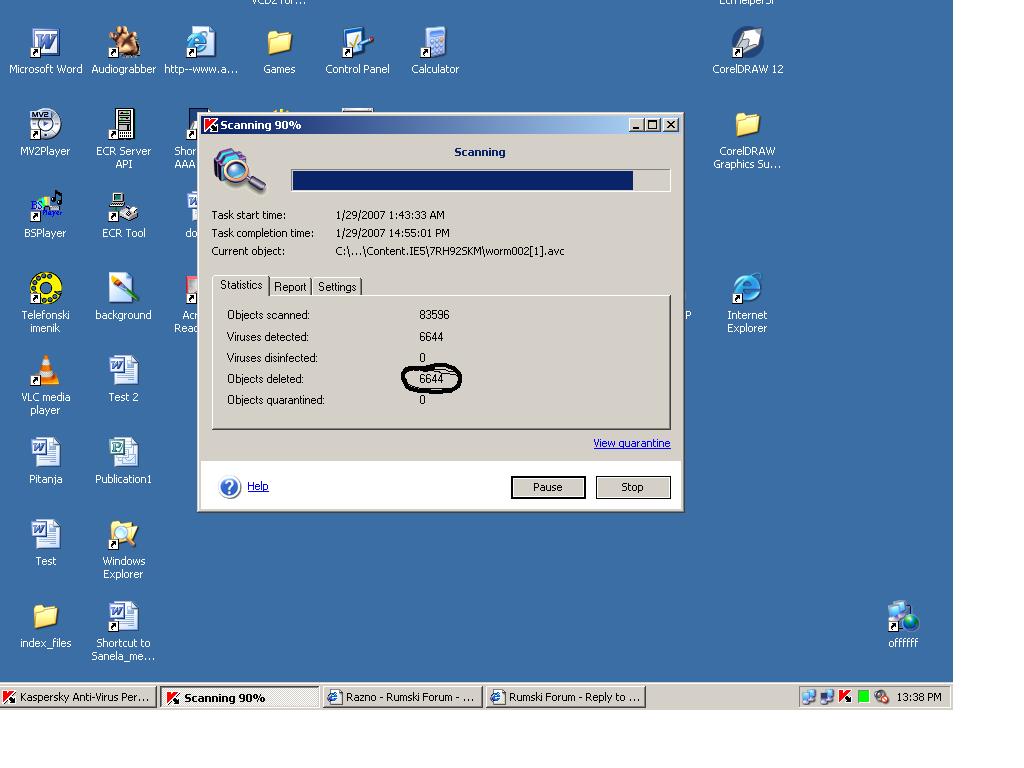The width and height of the screenshot is (1024, 768).
Task: Switch to Razno - Rumski Forum taskbar window
Action: pos(402,697)
